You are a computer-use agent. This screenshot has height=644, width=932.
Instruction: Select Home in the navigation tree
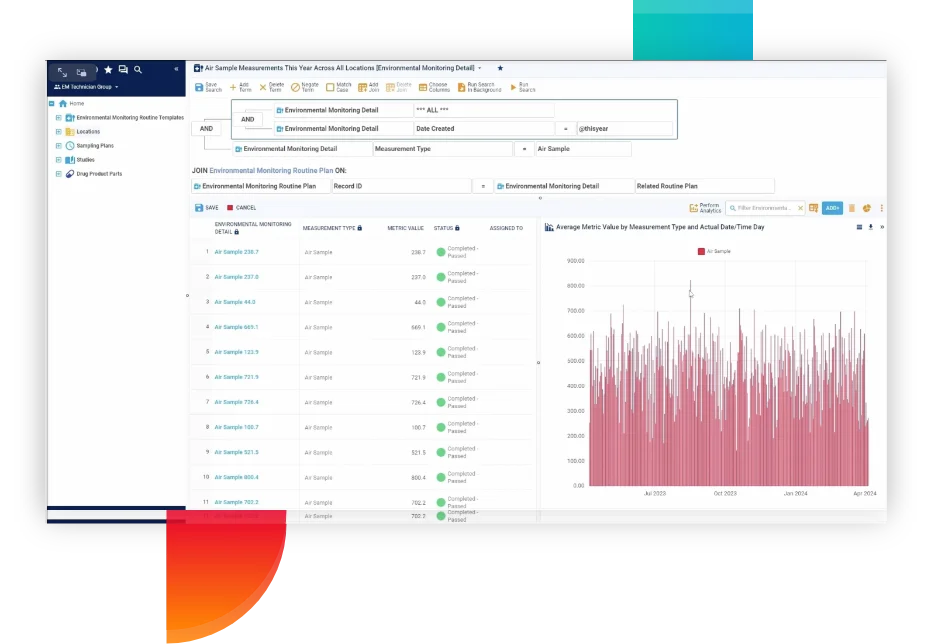click(x=76, y=103)
